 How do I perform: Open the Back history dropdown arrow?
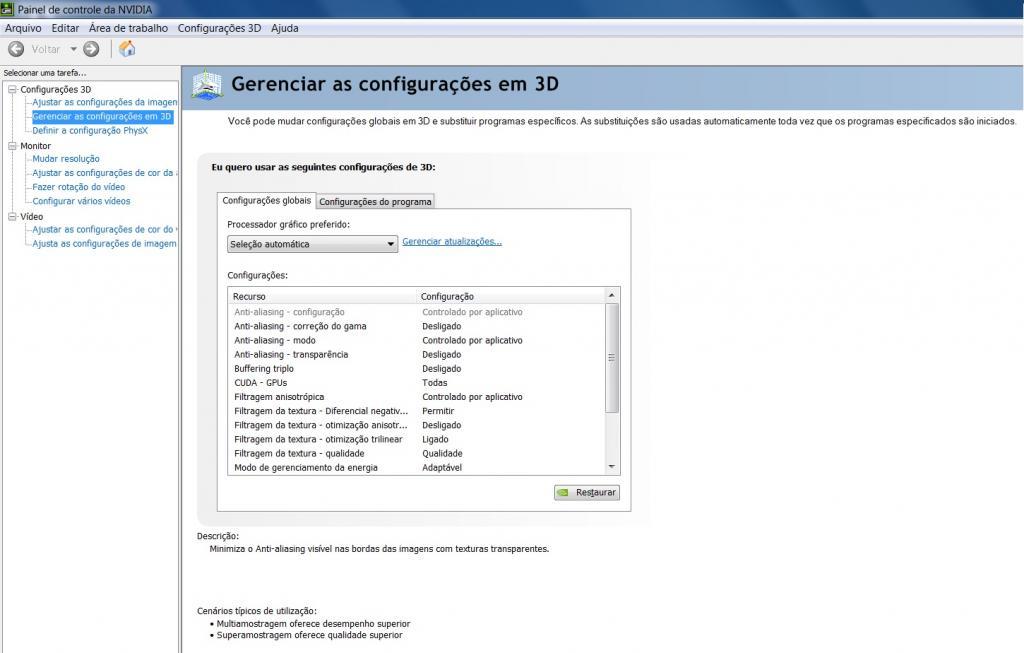click(73, 49)
